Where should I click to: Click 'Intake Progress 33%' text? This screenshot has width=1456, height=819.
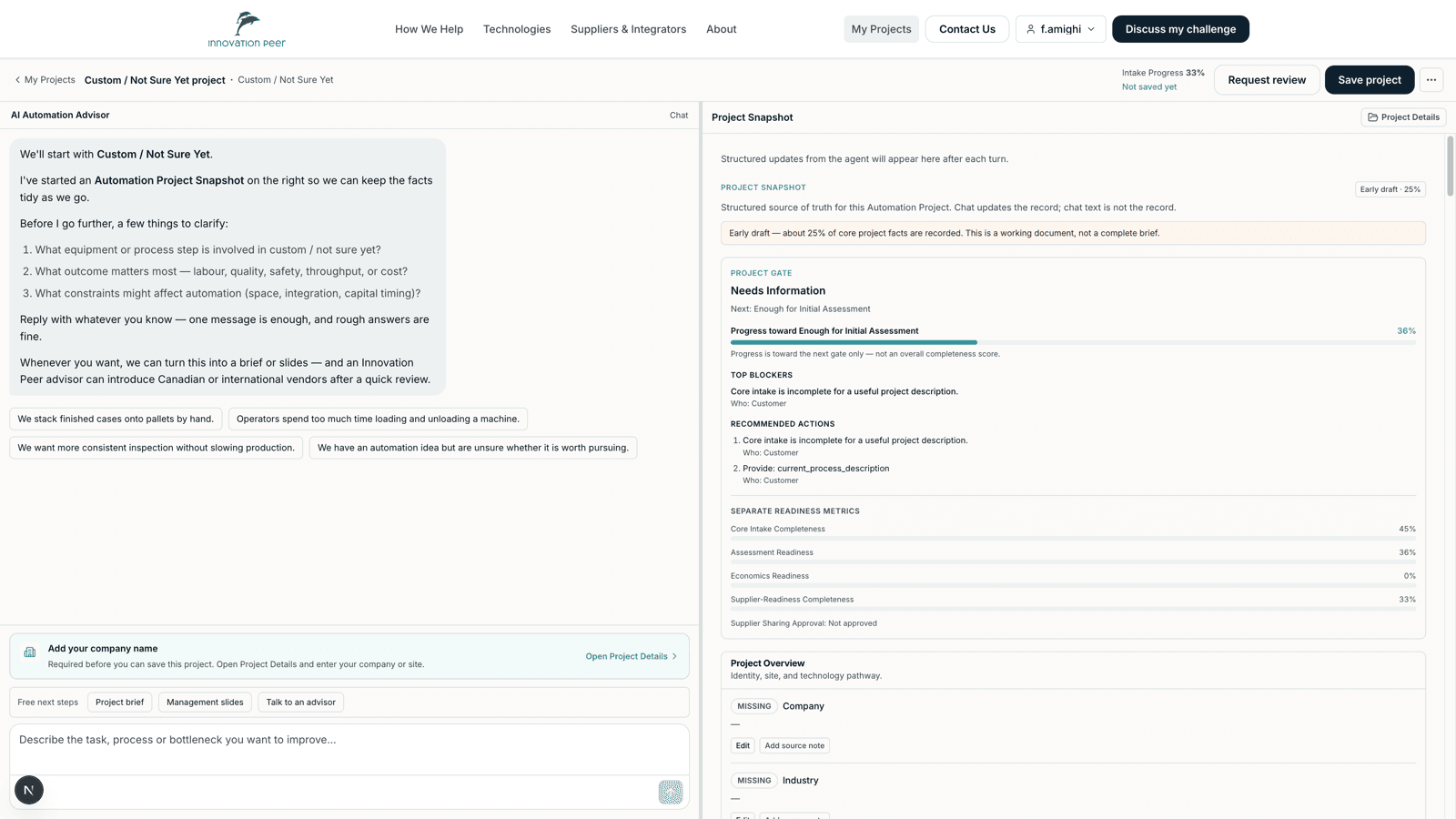[x=1163, y=73]
